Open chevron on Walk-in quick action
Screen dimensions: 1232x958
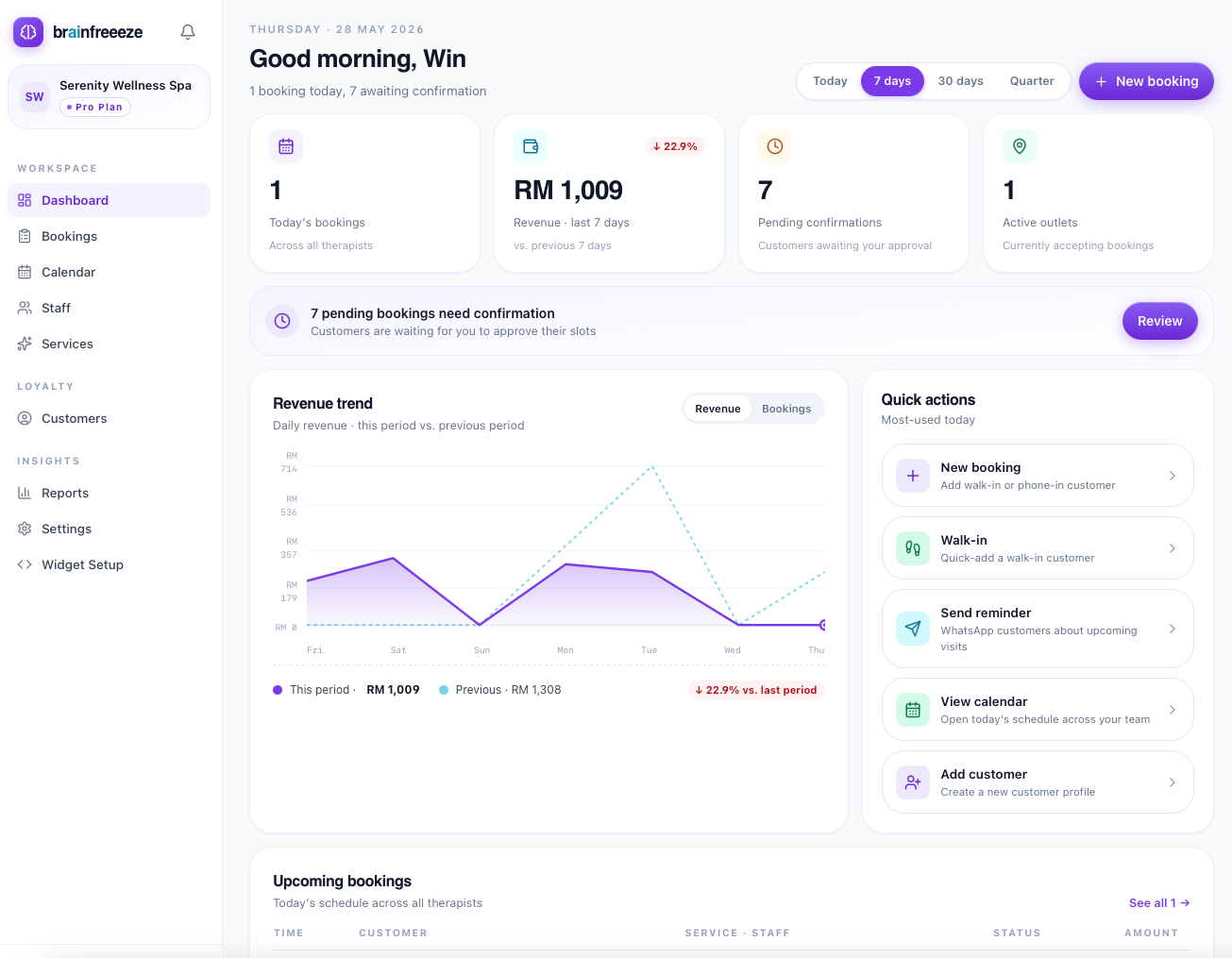point(1173,548)
